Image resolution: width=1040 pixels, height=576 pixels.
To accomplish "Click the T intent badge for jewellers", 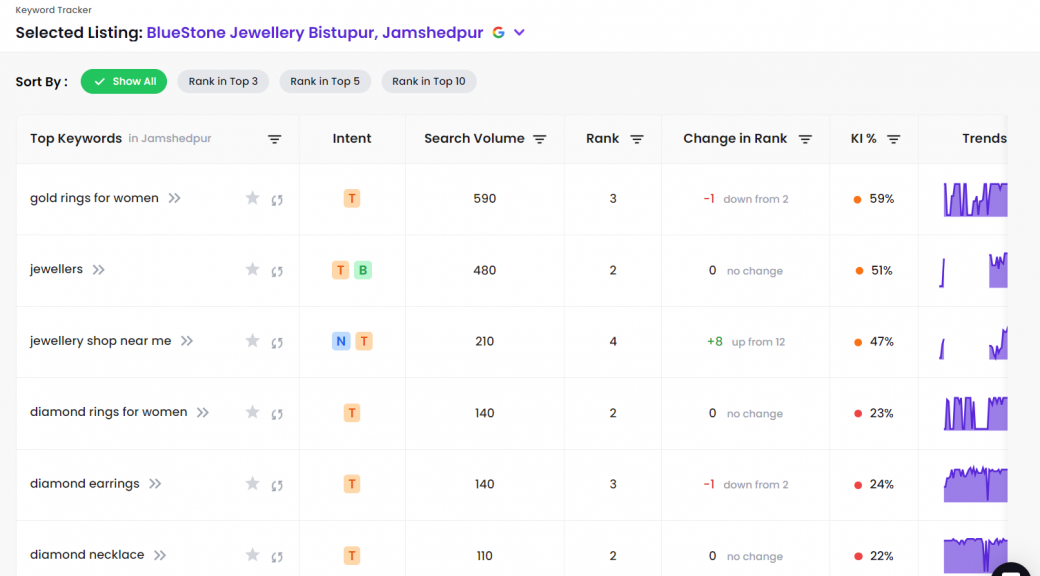I will click(x=340, y=270).
